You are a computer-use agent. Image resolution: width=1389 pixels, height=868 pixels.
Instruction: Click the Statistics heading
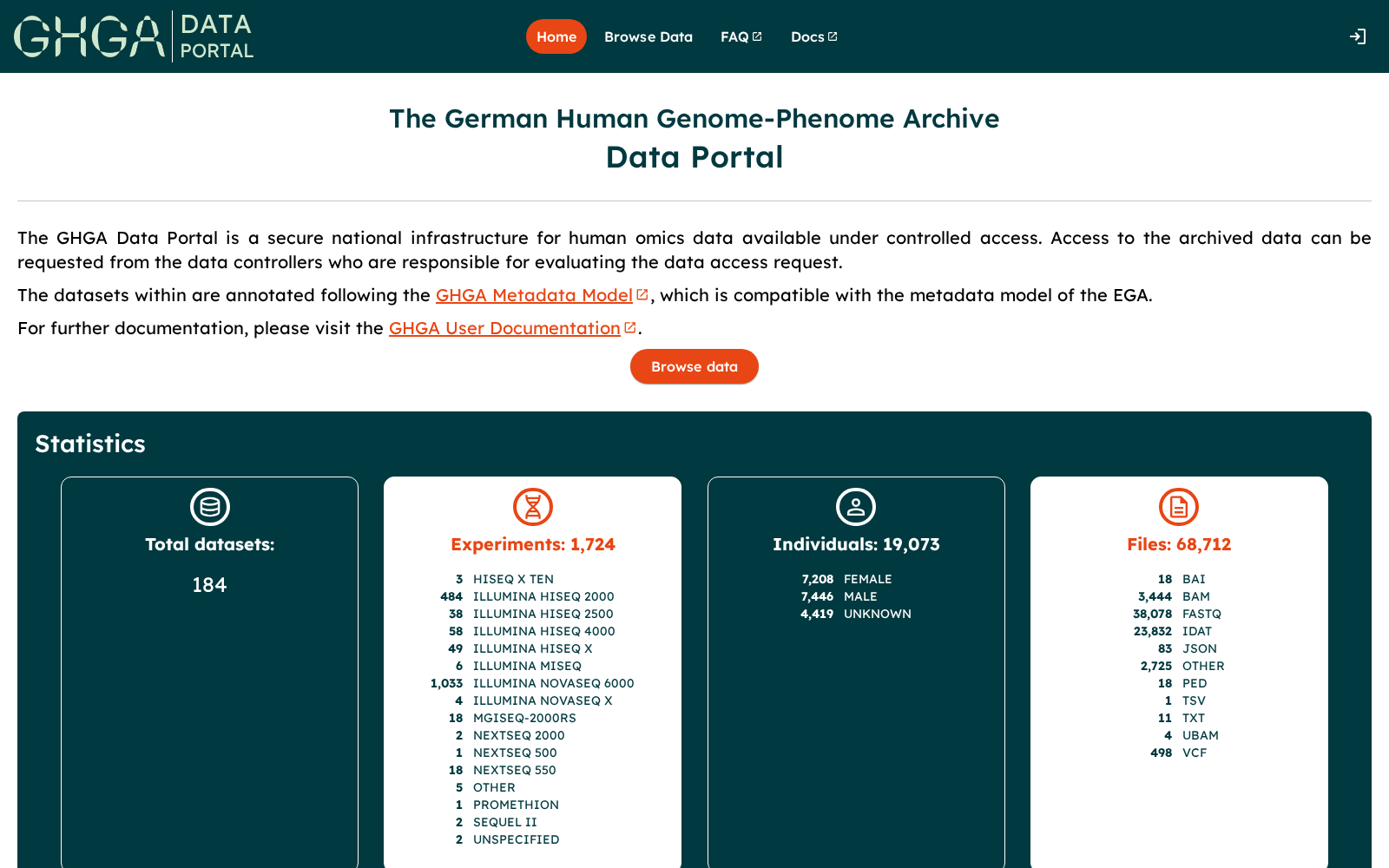tap(90, 444)
